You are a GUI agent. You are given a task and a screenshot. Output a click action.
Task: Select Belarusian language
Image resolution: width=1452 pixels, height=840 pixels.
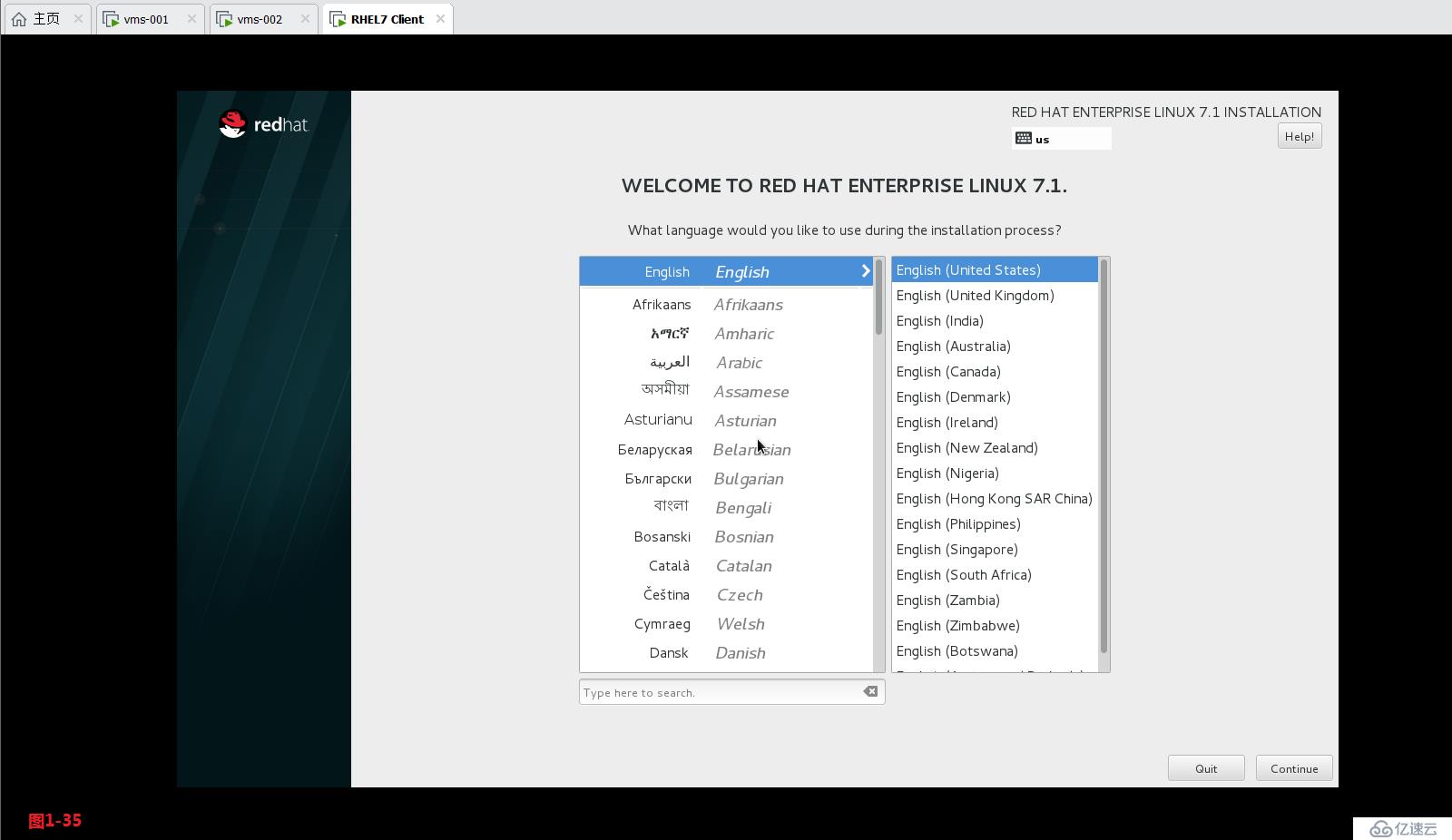coord(726,450)
